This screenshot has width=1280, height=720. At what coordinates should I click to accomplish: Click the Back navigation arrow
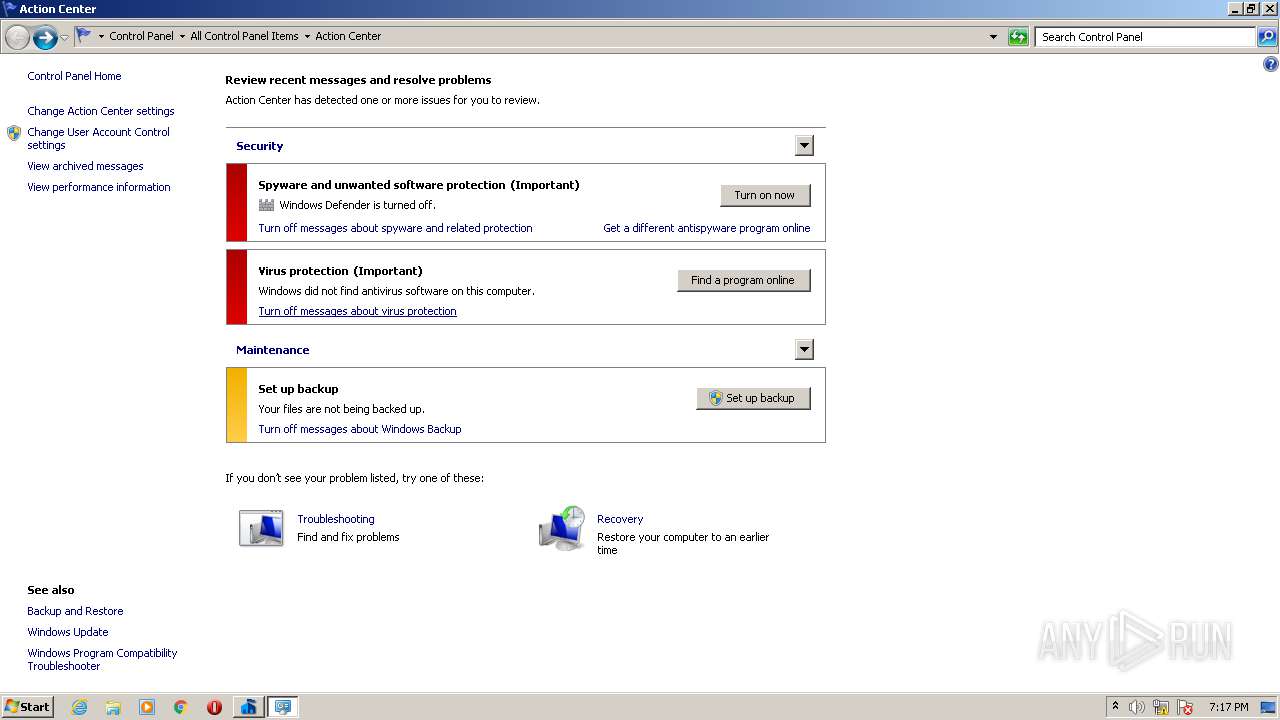17,38
